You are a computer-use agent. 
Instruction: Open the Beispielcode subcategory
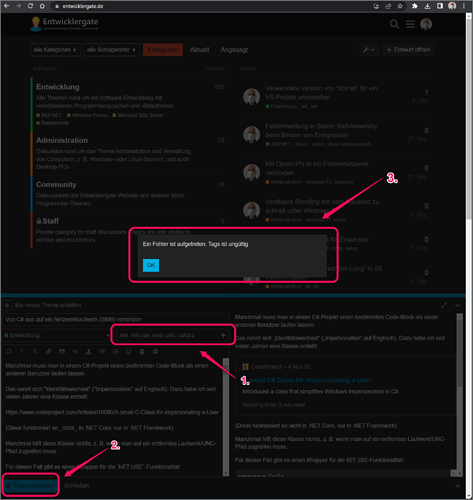click(x=52, y=123)
